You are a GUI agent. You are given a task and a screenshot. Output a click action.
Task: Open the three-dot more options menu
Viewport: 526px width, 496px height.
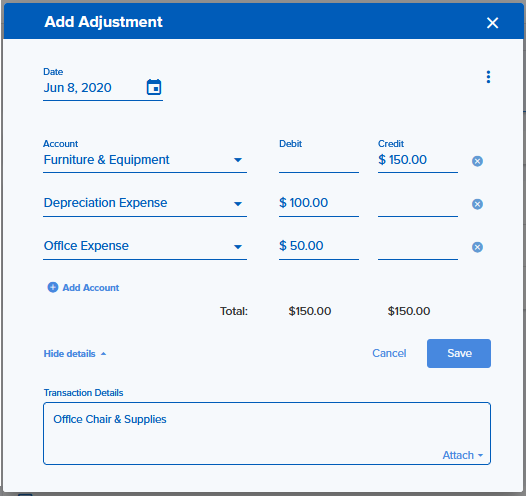coord(488,77)
